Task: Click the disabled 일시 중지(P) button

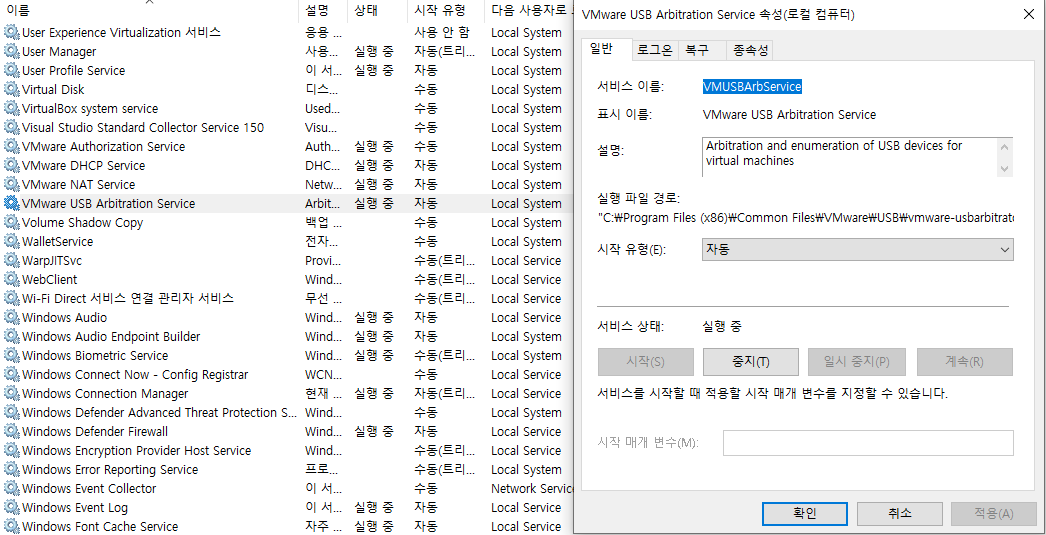Action: [856, 362]
